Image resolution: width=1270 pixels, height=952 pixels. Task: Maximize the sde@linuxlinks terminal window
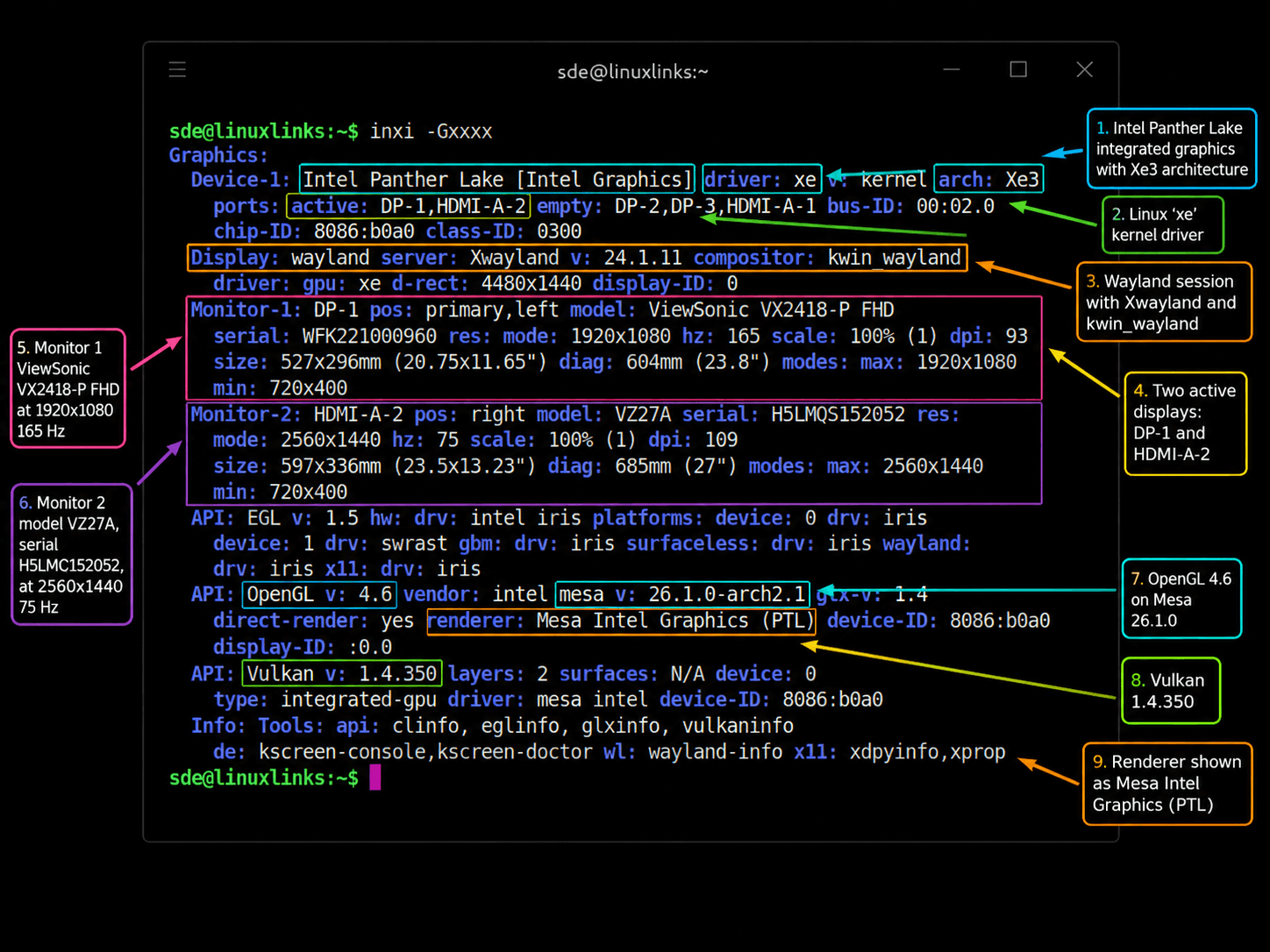pyautogui.click(x=1018, y=69)
